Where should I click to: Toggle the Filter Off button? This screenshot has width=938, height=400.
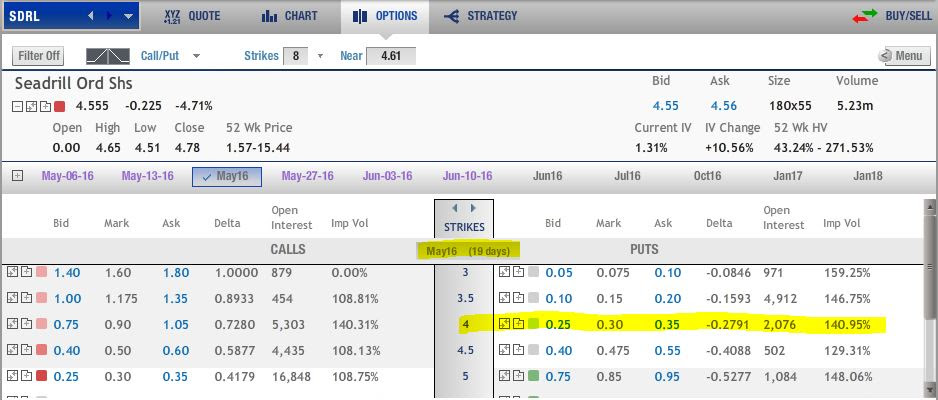point(39,56)
